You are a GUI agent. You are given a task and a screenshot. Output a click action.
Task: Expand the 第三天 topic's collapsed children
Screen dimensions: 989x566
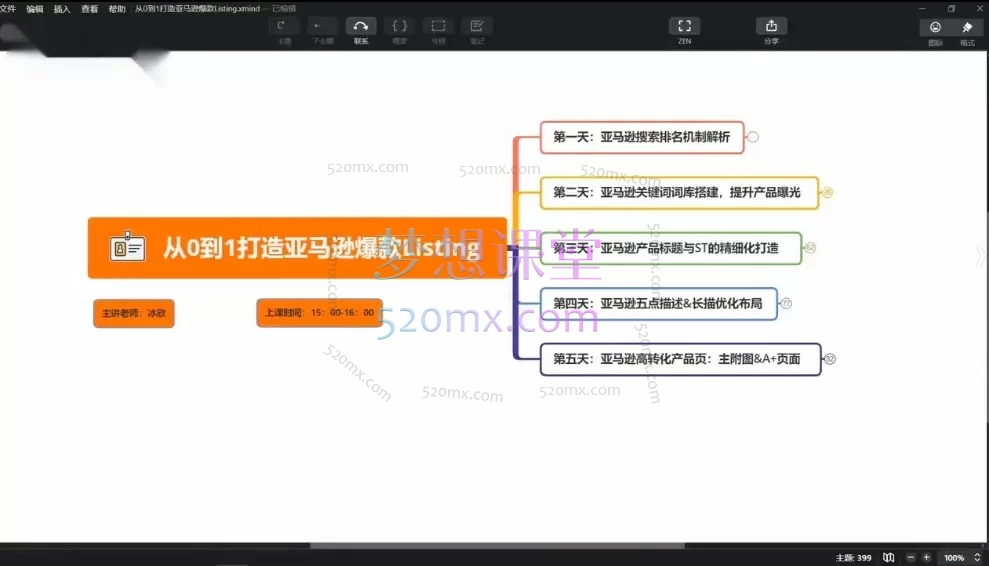[x=811, y=248]
